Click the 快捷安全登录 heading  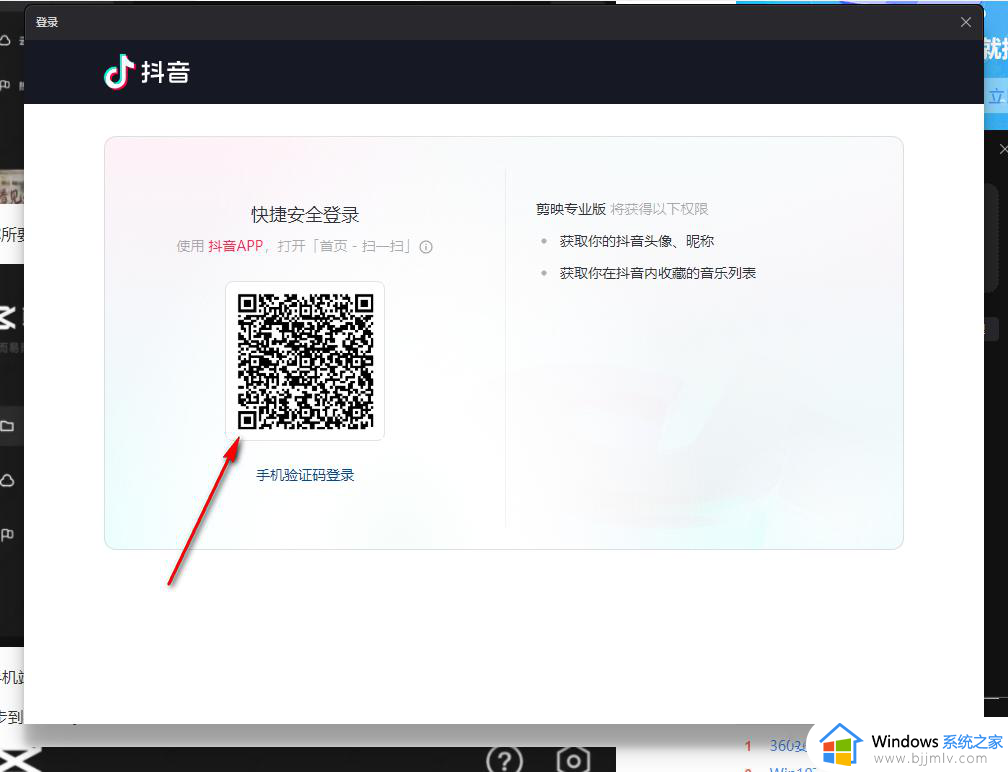click(x=305, y=215)
